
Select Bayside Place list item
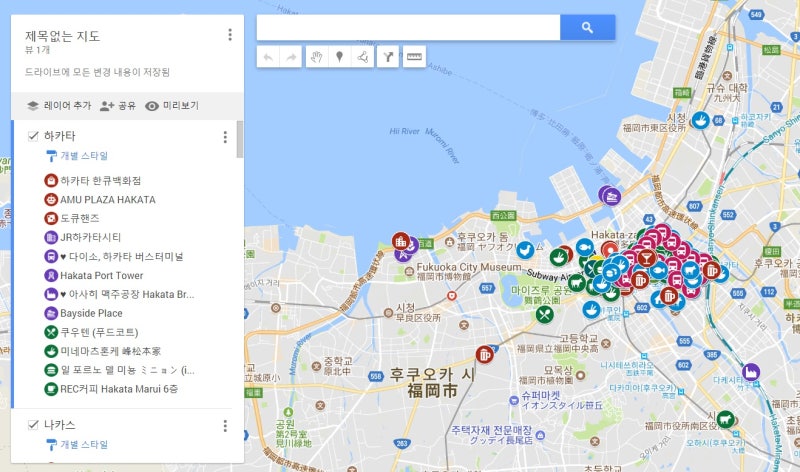[91, 313]
